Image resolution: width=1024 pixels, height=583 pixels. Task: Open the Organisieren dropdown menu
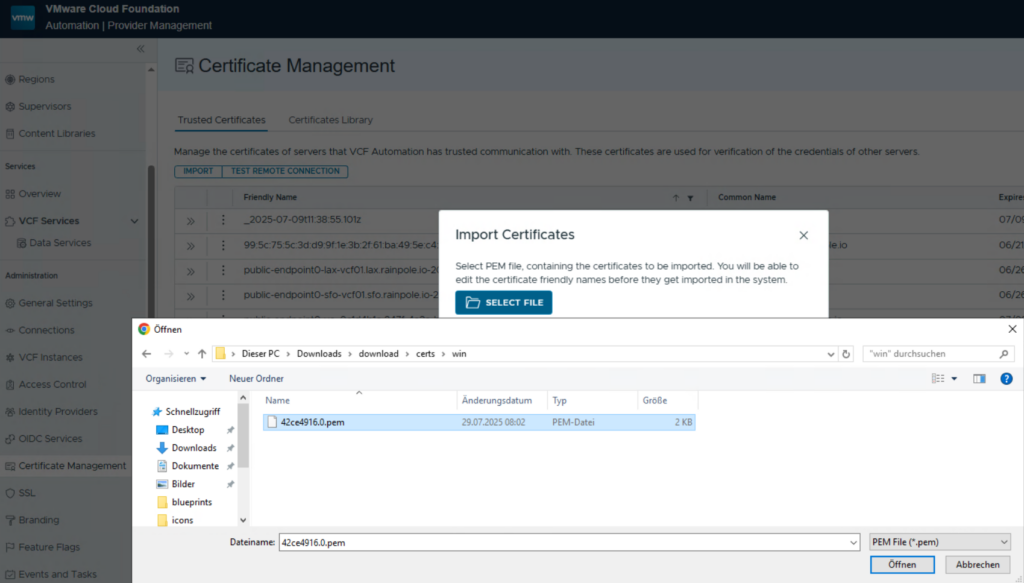click(x=176, y=379)
